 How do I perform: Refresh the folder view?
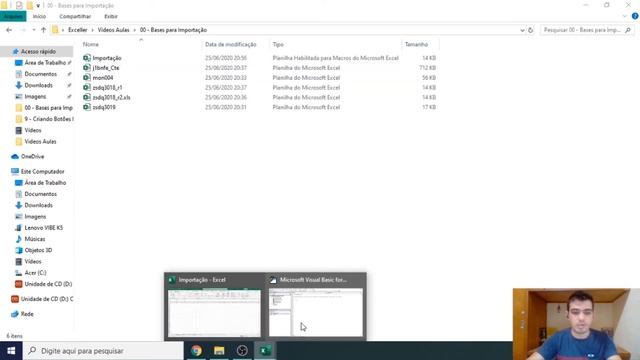click(x=531, y=30)
